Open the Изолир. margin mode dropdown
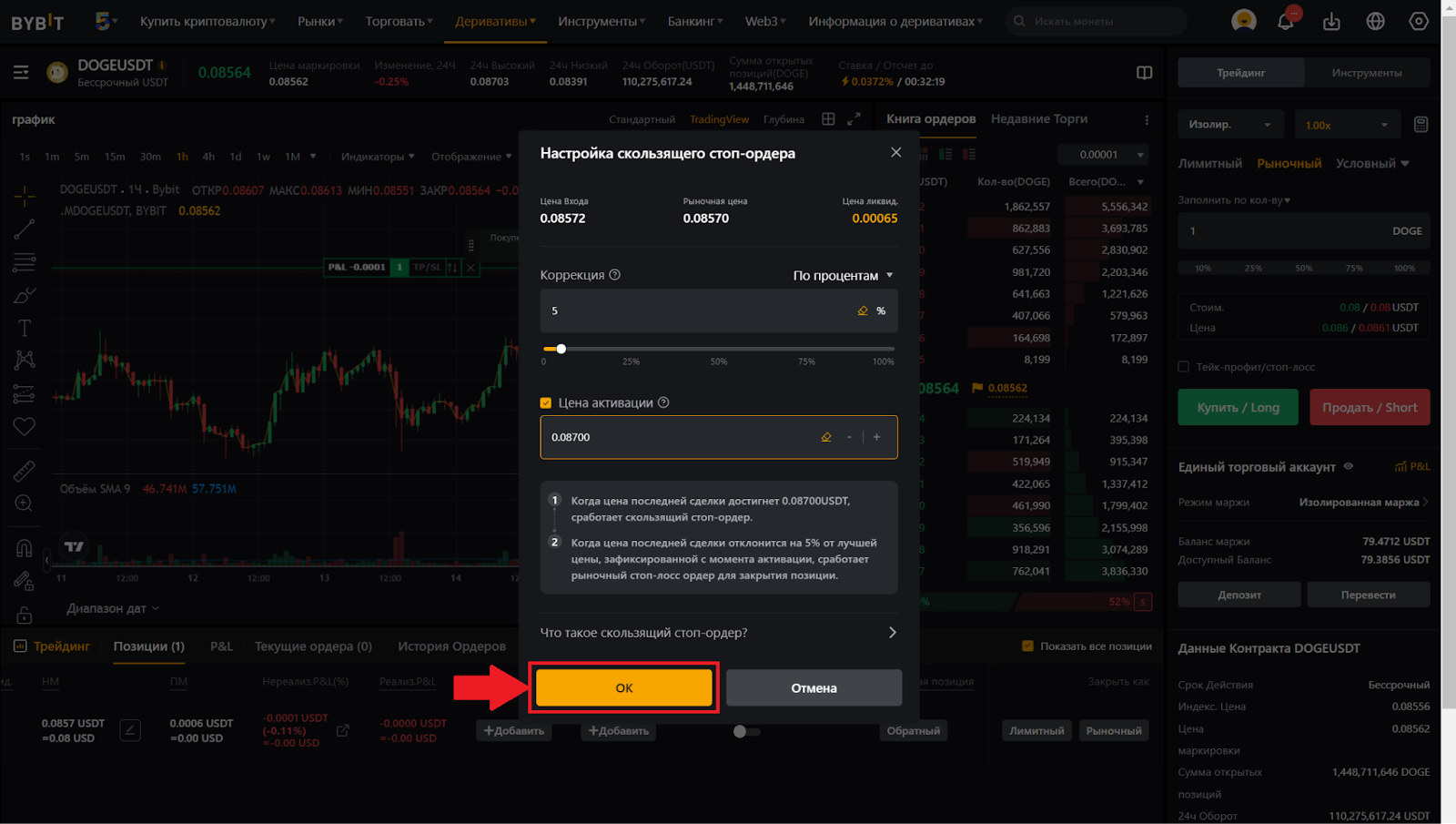This screenshot has width=1456, height=824. pyautogui.click(x=1230, y=125)
